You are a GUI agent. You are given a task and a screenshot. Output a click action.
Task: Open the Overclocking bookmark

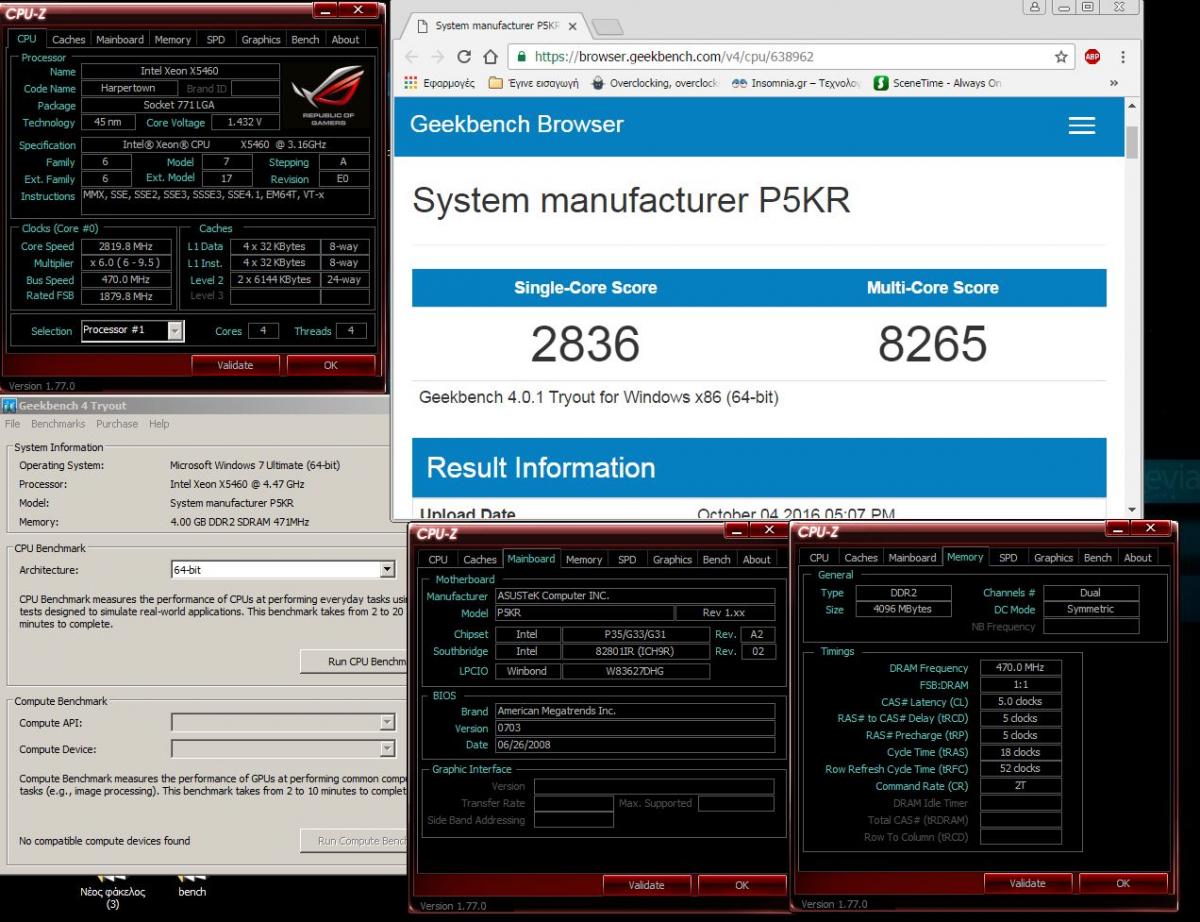tap(655, 83)
